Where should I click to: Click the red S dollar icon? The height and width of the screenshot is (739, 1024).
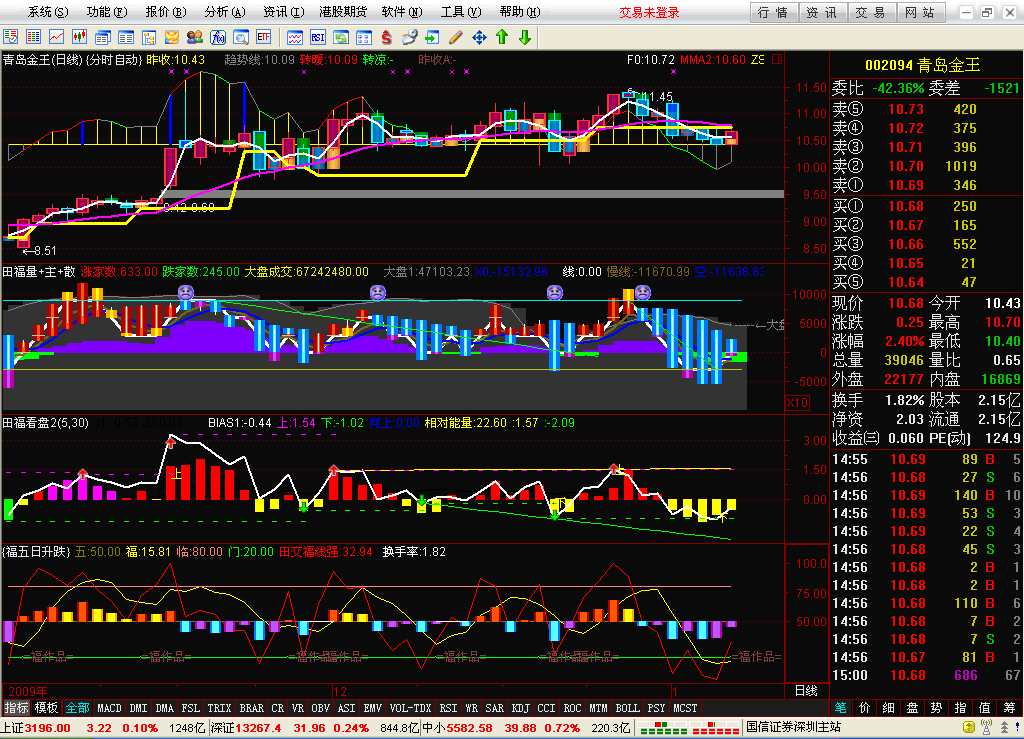(x=387, y=37)
